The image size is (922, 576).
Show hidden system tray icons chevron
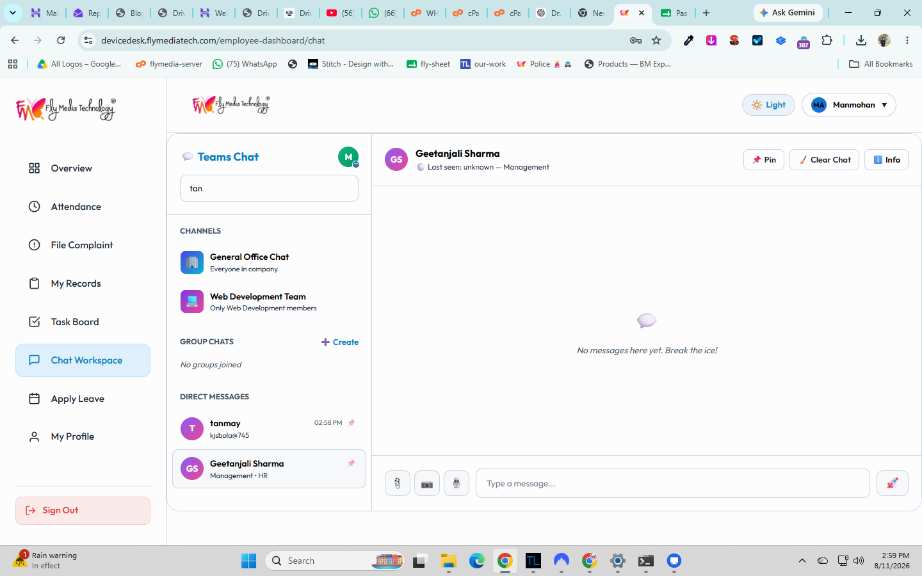click(x=801, y=561)
